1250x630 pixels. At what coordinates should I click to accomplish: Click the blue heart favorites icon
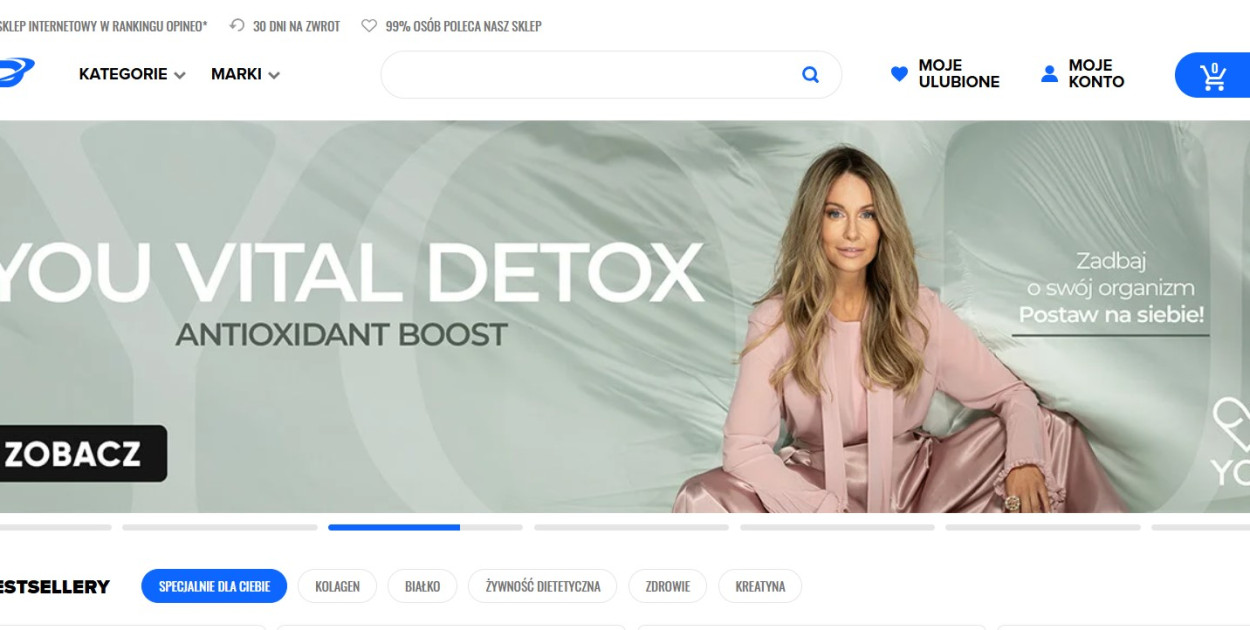click(899, 74)
